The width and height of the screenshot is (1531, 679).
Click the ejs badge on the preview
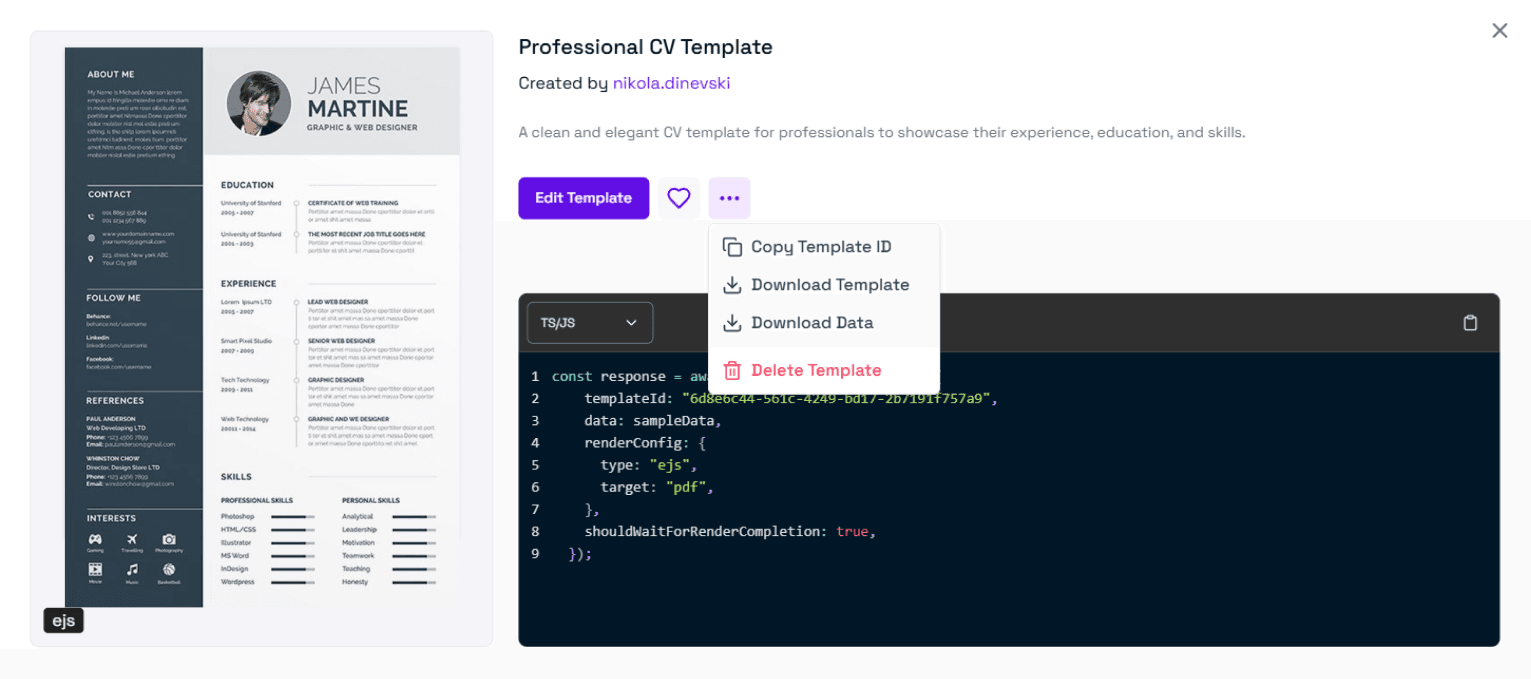[63, 621]
